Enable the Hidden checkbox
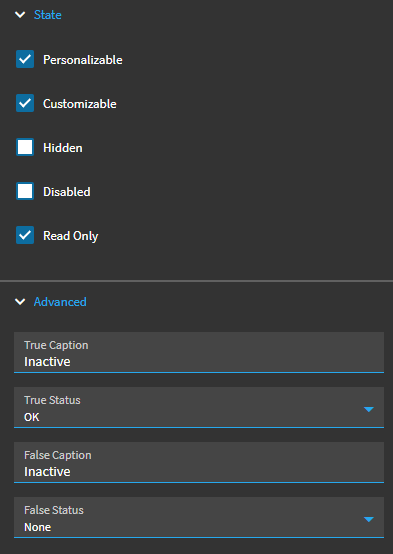This screenshot has width=393, height=554. coord(25,147)
